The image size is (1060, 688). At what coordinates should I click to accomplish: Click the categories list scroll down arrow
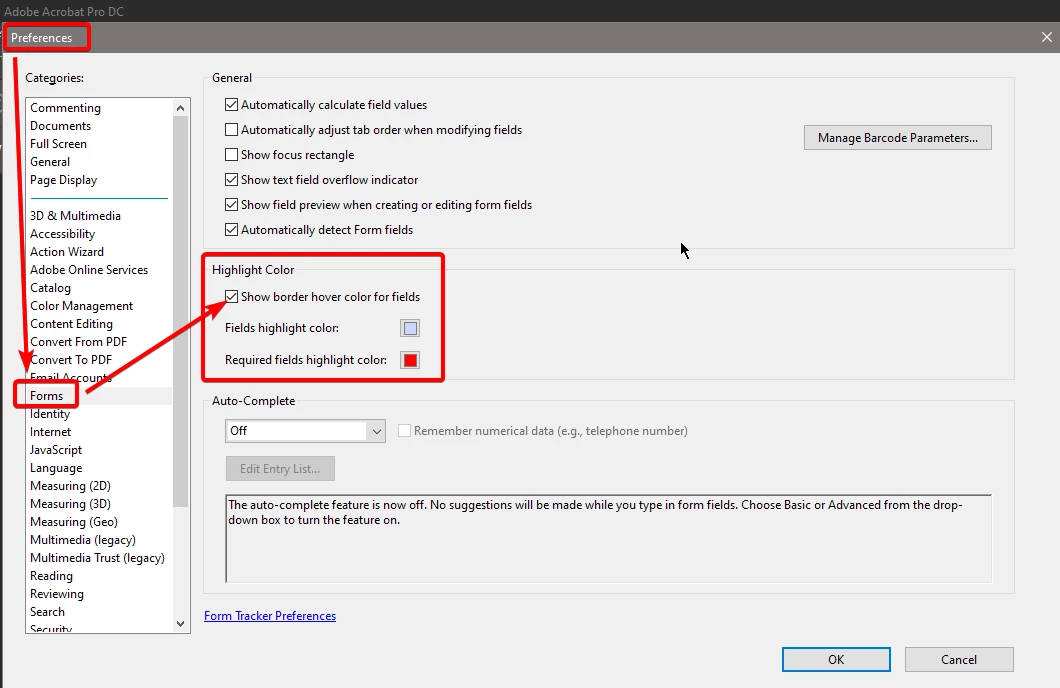180,624
